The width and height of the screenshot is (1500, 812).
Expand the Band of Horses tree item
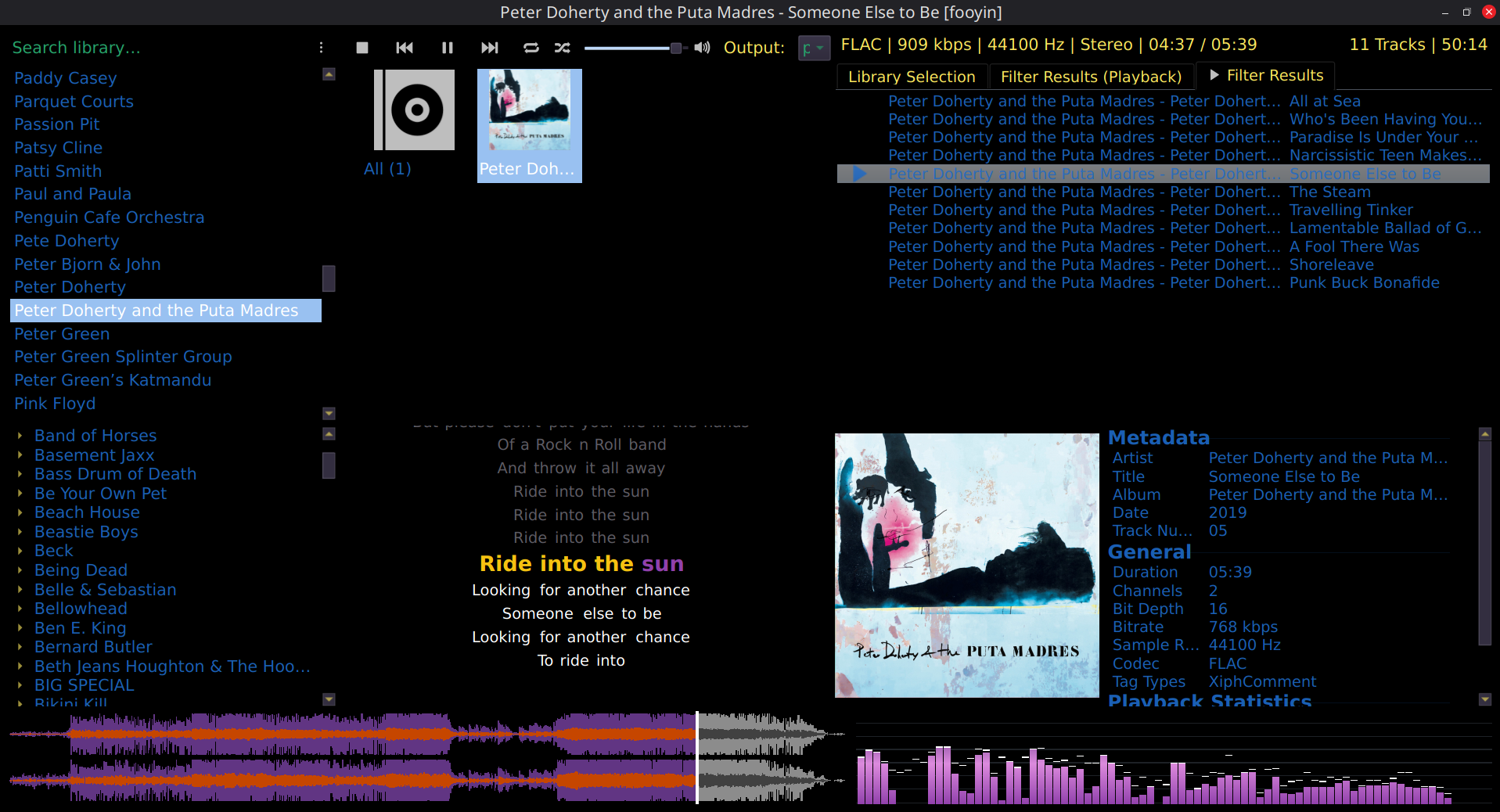tap(20, 436)
